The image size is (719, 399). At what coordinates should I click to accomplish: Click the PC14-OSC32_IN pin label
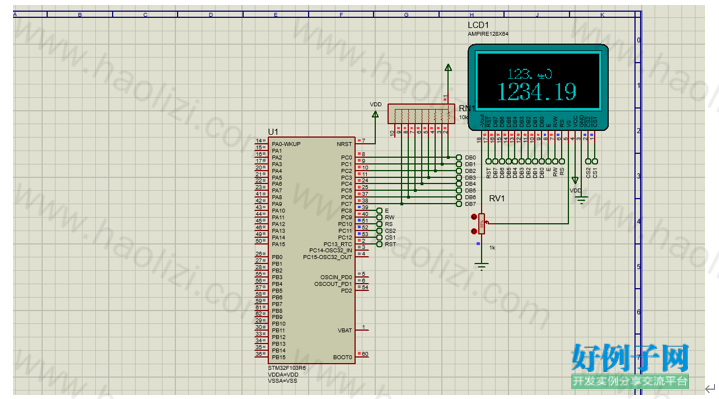[x=330, y=250]
